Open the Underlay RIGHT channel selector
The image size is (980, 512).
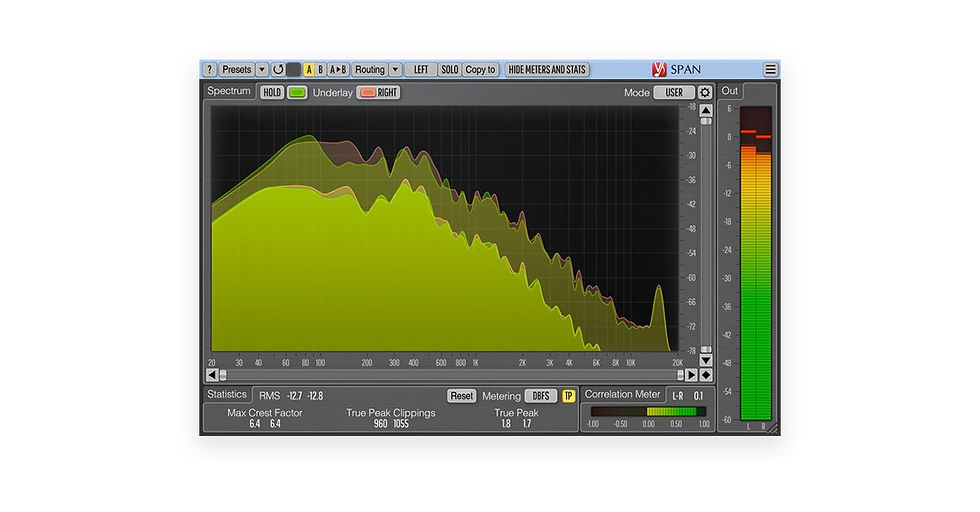(379, 93)
